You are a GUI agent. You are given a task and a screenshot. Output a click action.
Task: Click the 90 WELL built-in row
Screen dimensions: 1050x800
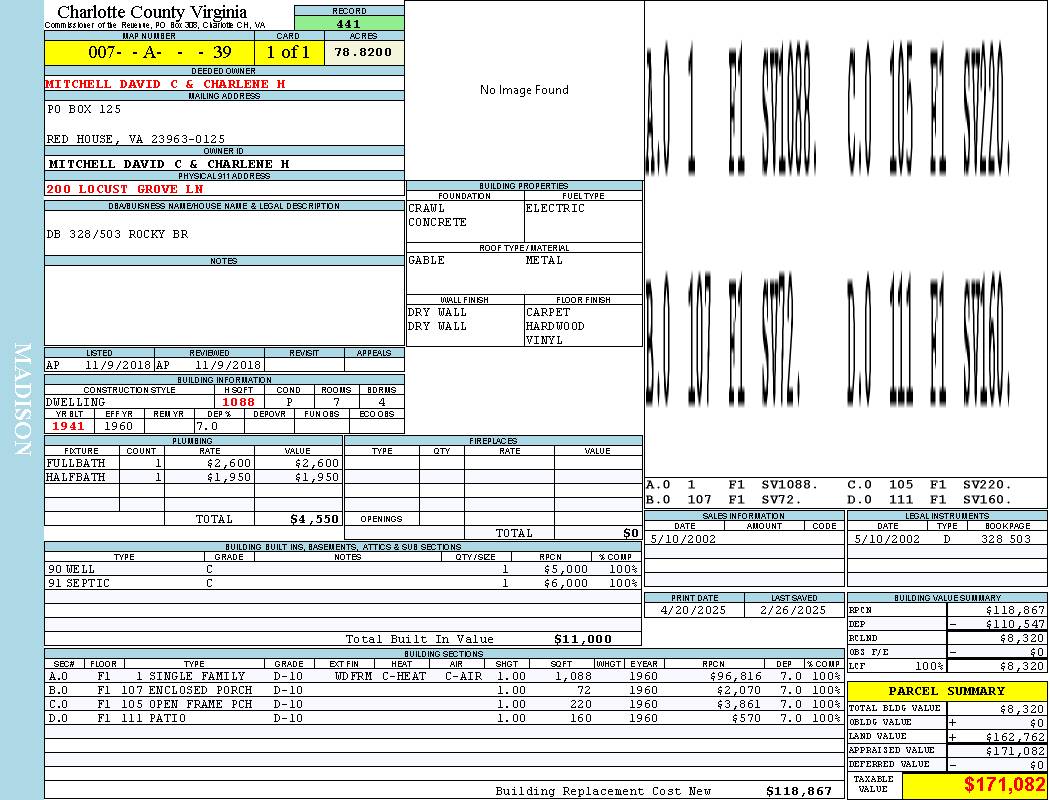click(x=343, y=570)
